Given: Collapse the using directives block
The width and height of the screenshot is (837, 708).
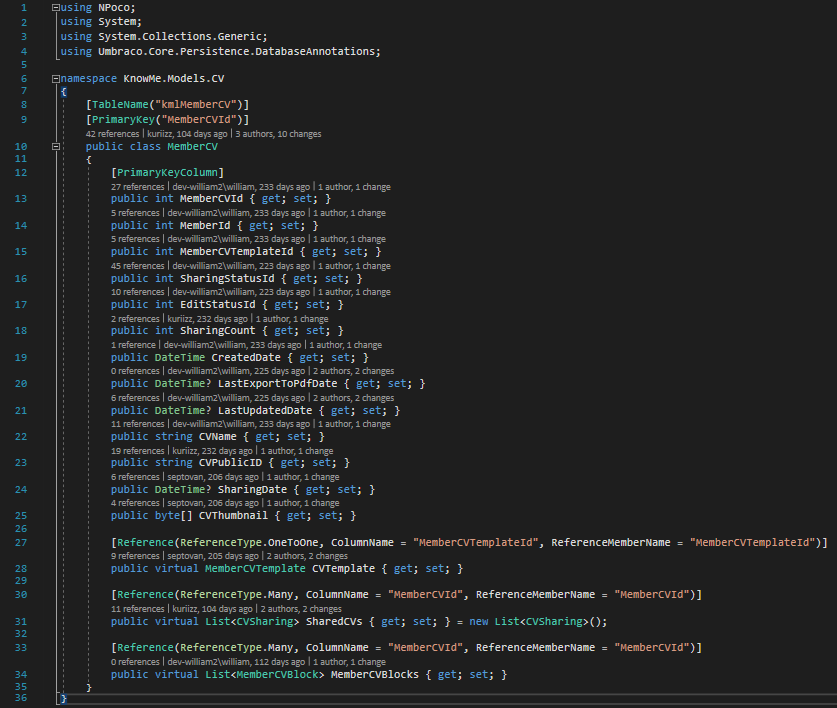Looking at the screenshot, I should point(56,7).
